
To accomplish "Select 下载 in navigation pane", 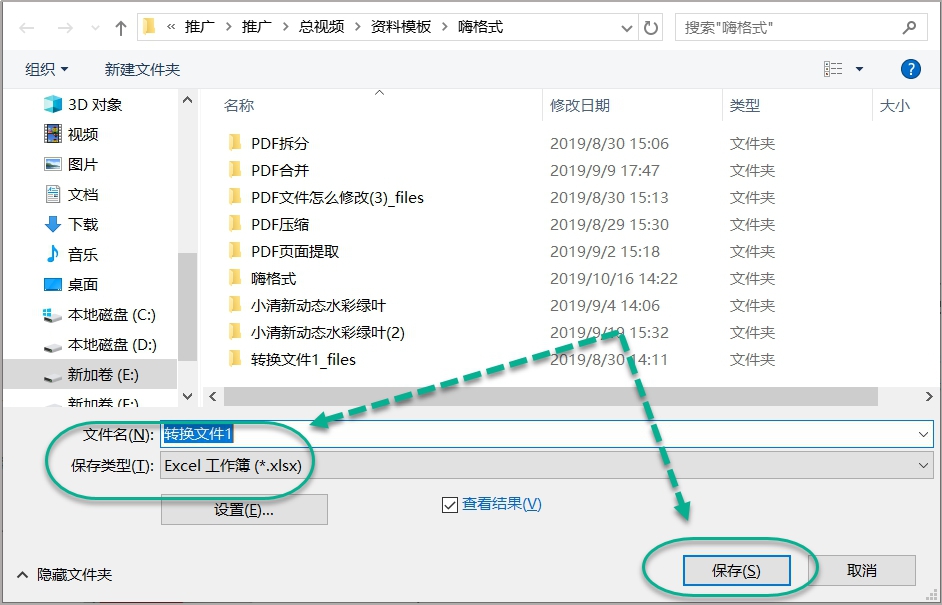I will tap(71, 225).
